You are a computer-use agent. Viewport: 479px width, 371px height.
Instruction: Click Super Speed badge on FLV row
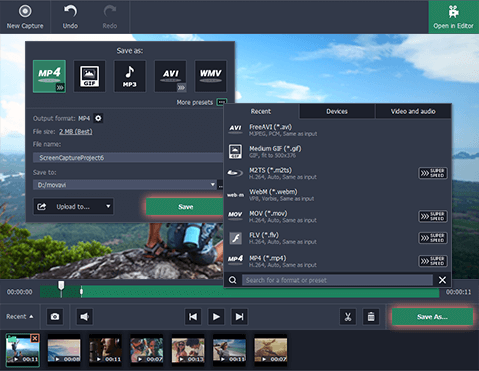coord(433,238)
